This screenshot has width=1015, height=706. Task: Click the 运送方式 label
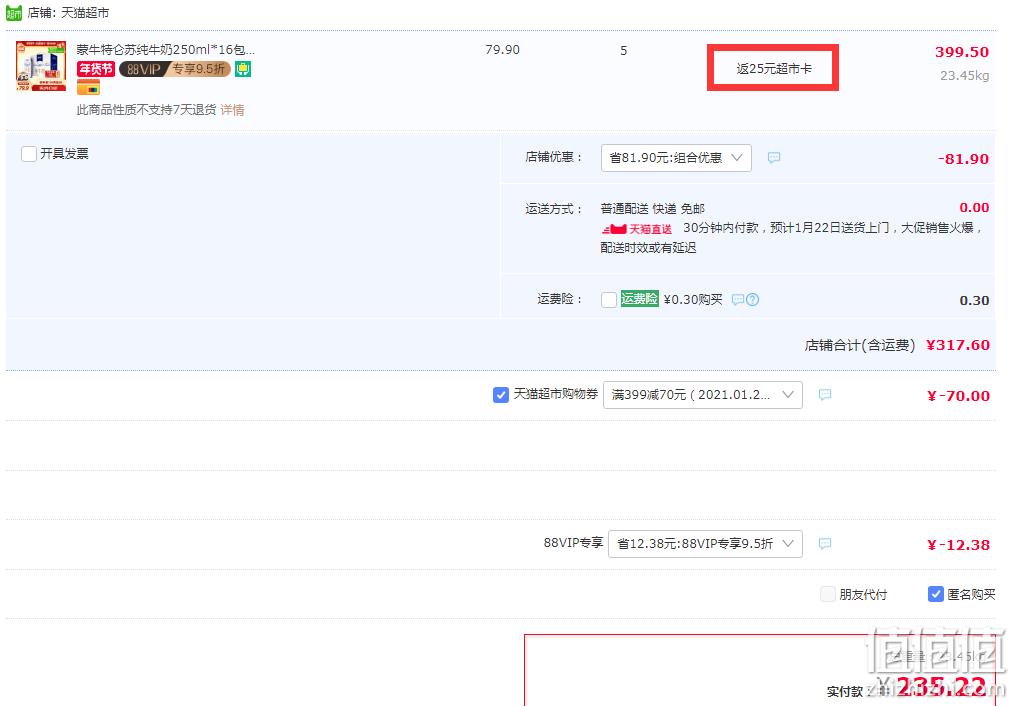pyautogui.click(x=553, y=209)
